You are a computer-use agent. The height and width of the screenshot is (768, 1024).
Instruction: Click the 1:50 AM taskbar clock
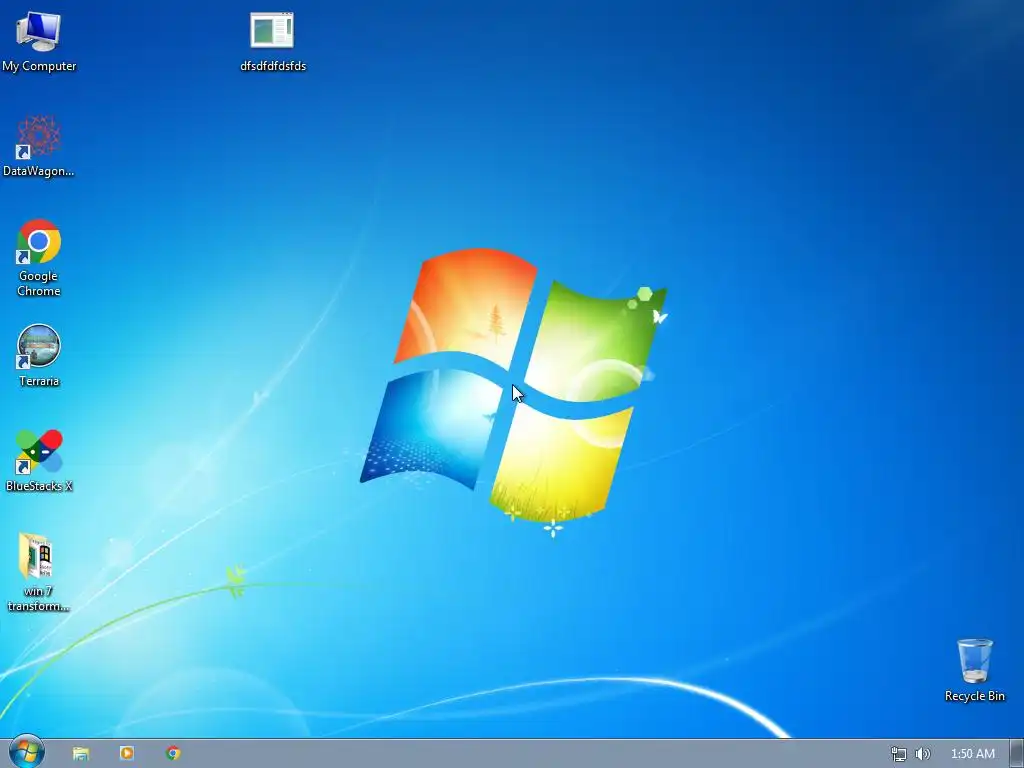pyautogui.click(x=972, y=754)
